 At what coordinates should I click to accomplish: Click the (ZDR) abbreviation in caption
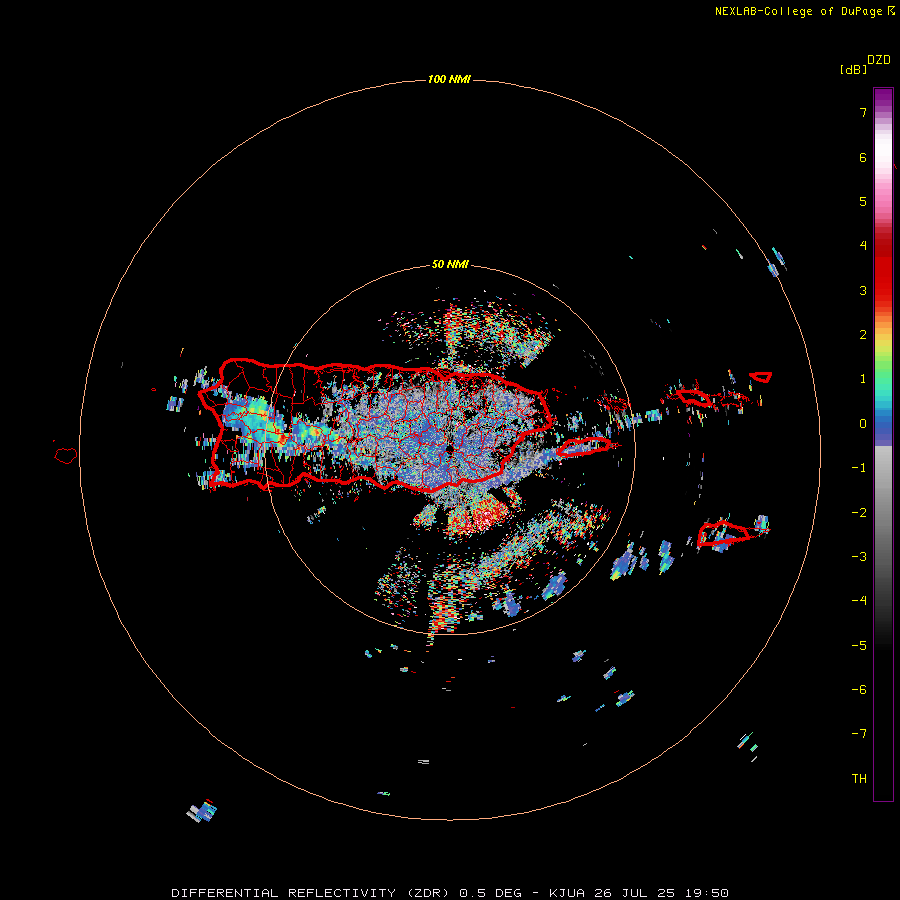click(x=429, y=893)
